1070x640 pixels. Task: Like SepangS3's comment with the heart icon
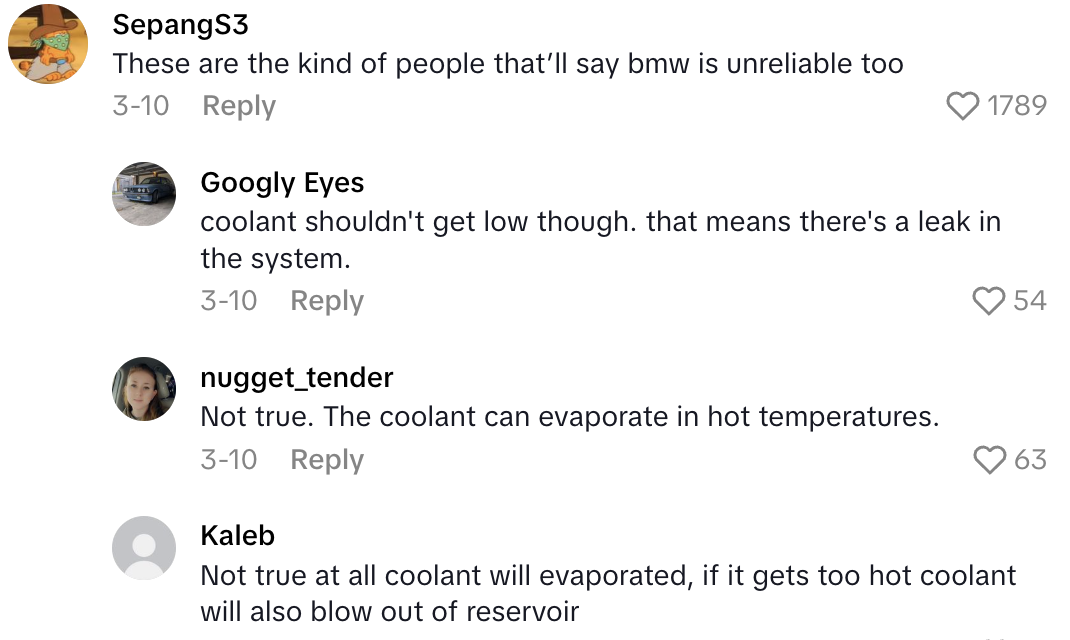962,106
